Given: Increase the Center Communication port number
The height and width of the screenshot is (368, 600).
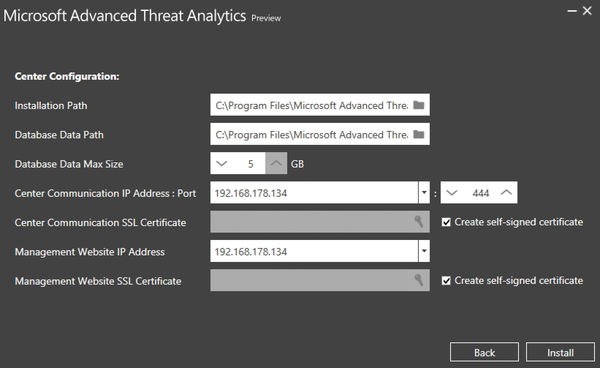Looking at the screenshot, I should coord(506,193).
